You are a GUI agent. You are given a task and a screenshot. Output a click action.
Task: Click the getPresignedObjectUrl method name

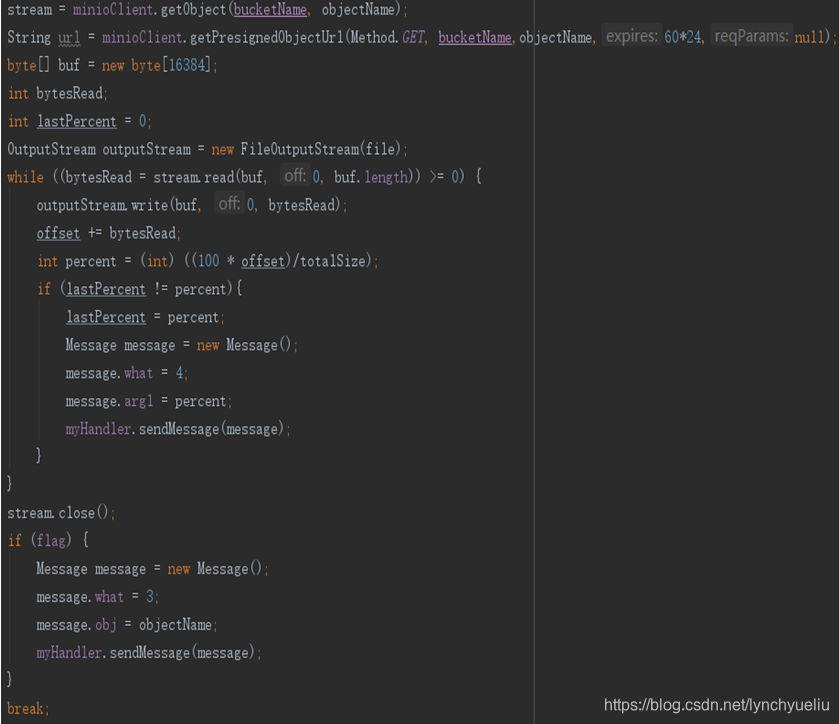pos(267,37)
